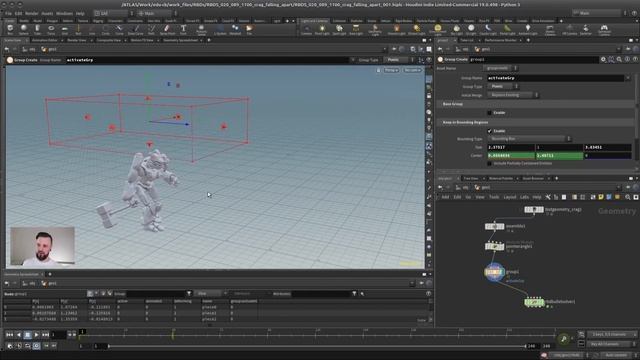The image size is (640, 360).
Task: Add a Spot Light from shelf
Action: (x=339, y=29)
